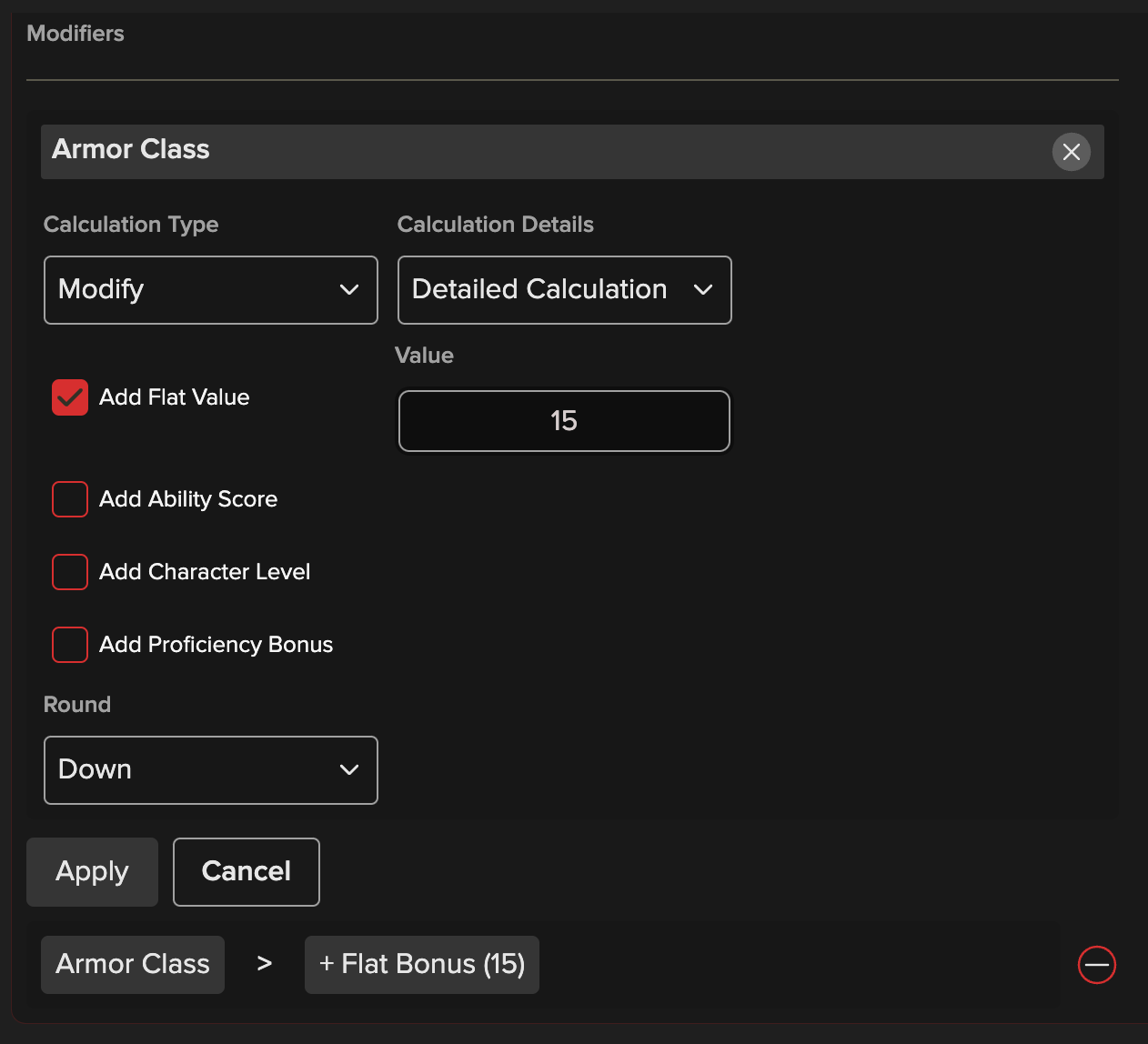Click the Add Proficiency Bonus label text
The height and width of the screenshot is (1044, 1148).
pos(216,645)
